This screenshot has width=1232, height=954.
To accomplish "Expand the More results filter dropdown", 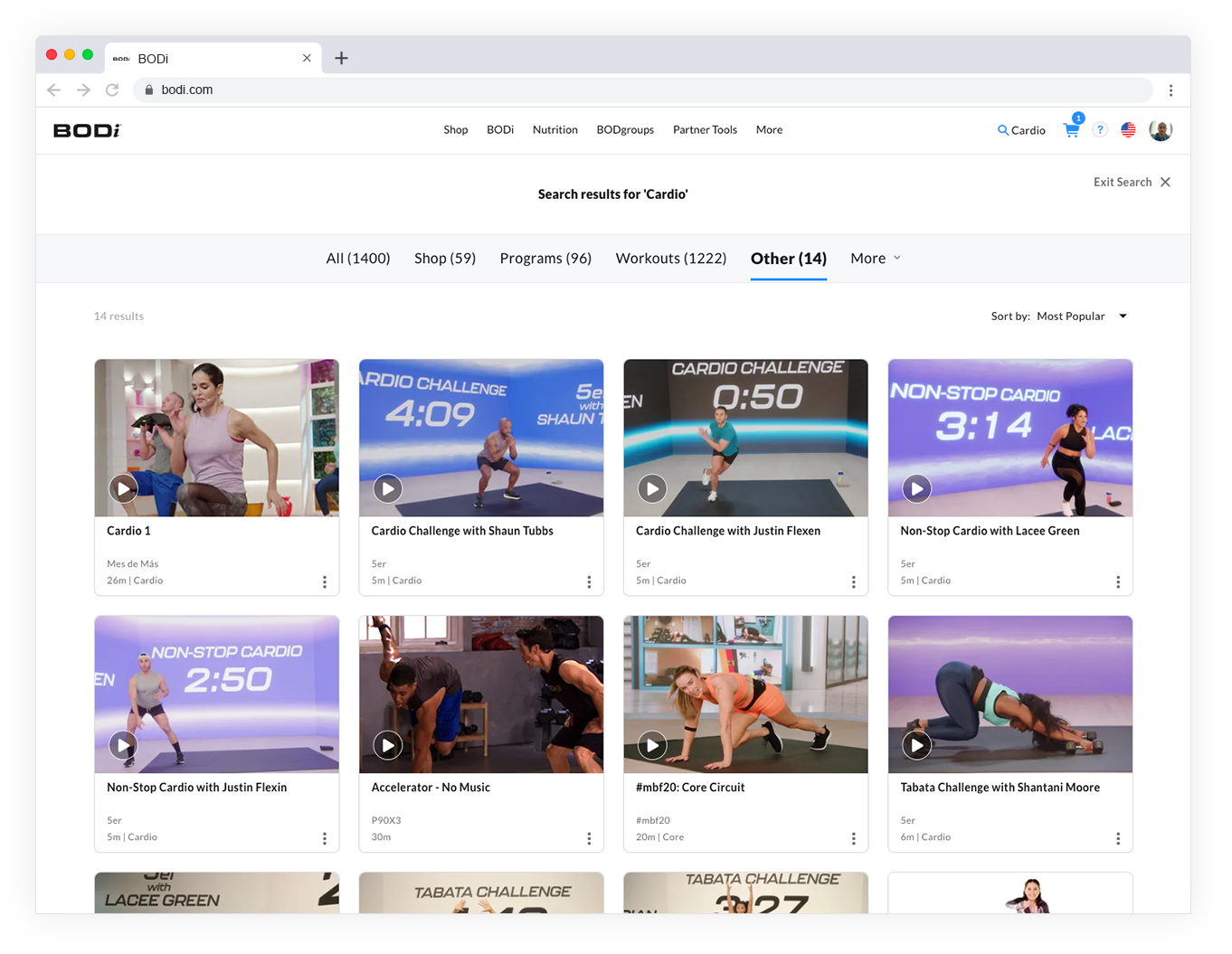I will (x=876, y=259).
